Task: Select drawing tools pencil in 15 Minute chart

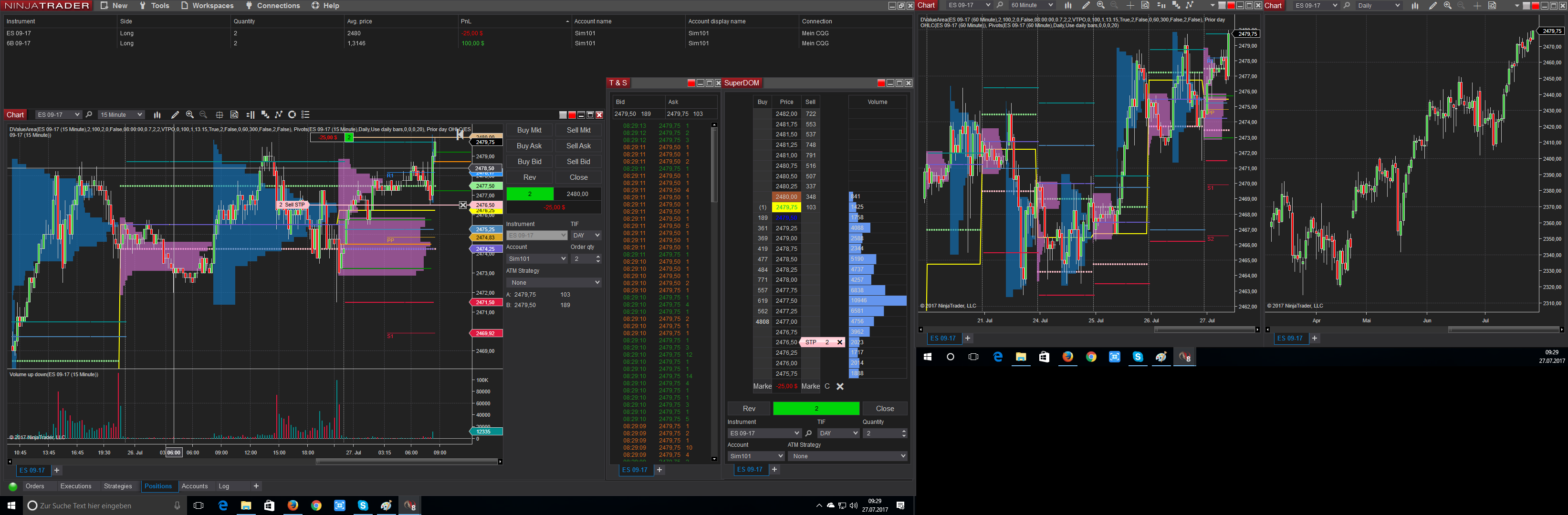Action: (x=175, y=115)
